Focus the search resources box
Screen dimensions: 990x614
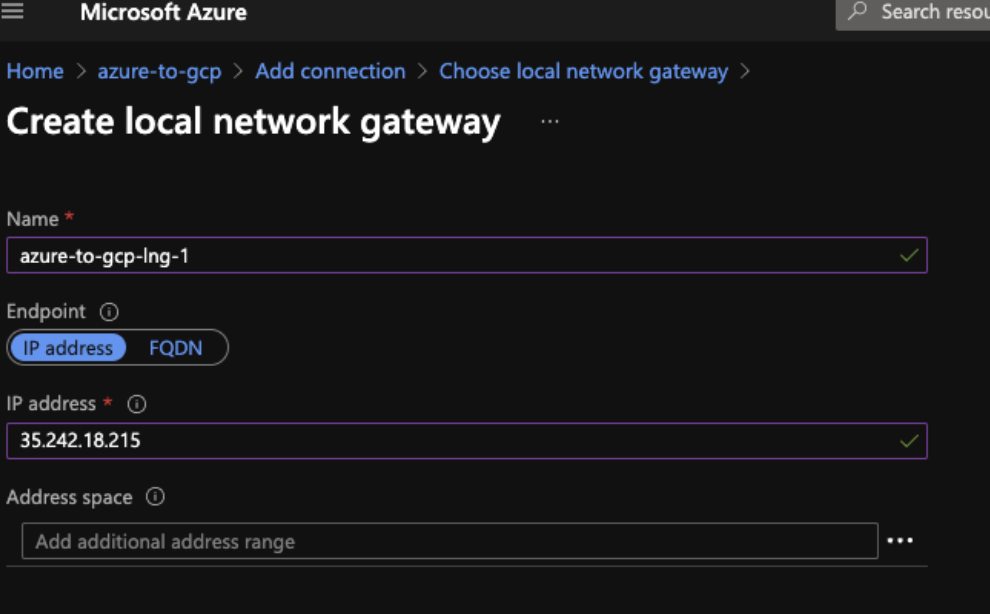click(x=930, y=12)
